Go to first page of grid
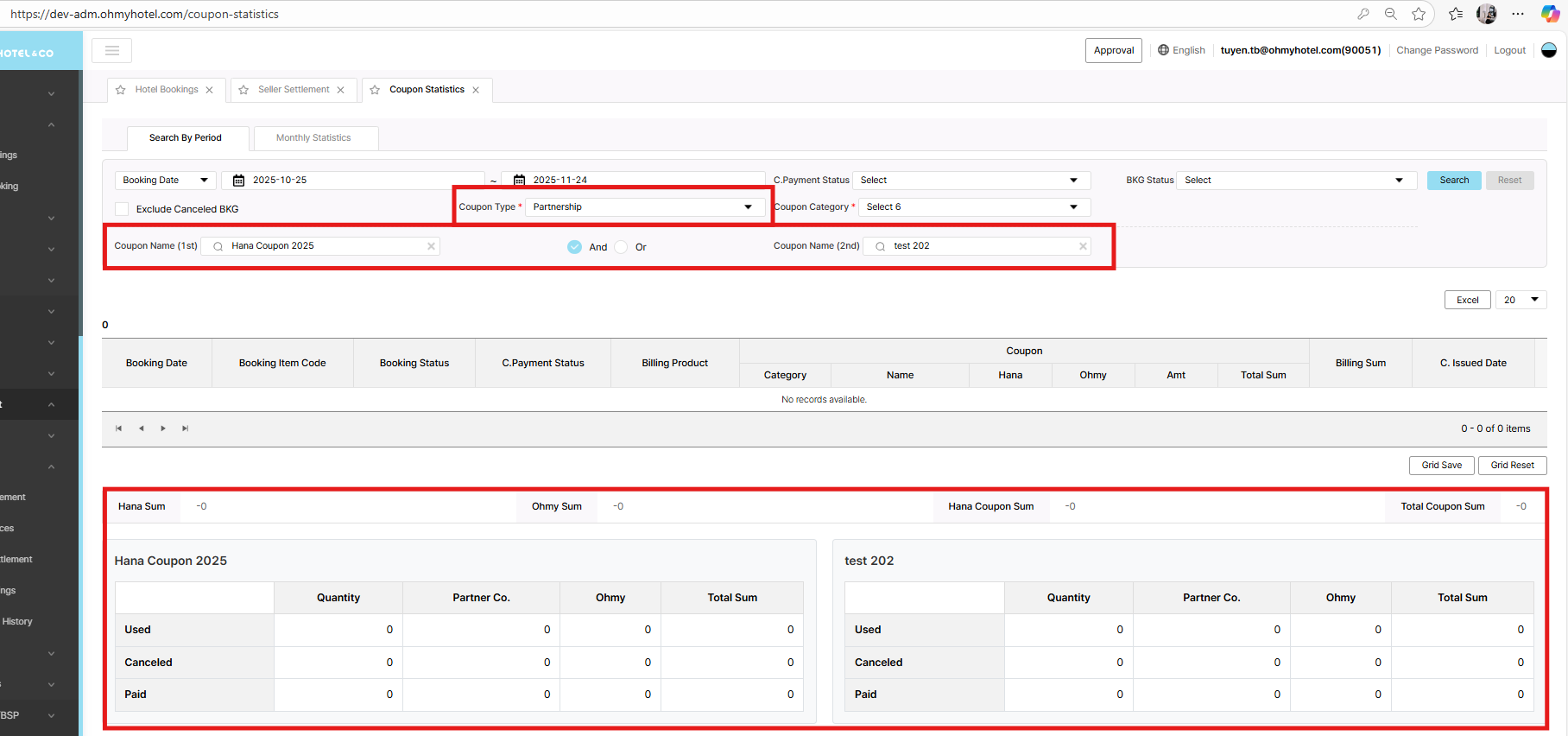Viewport: 1568px width, 736px height. (118, 428)
